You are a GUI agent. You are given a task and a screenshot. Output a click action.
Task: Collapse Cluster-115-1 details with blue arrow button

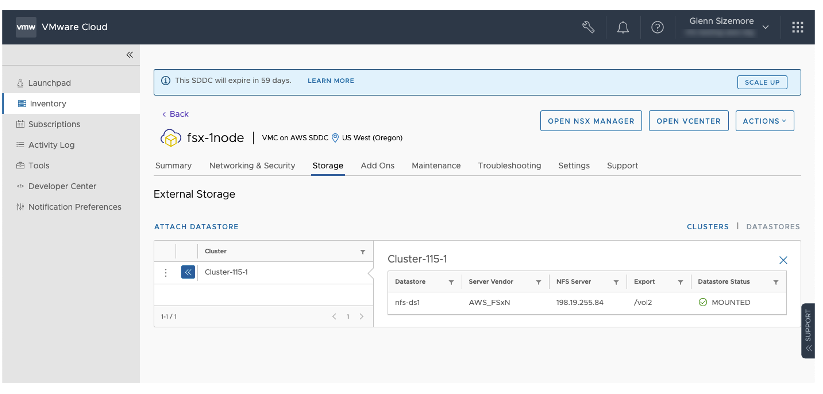188,272
